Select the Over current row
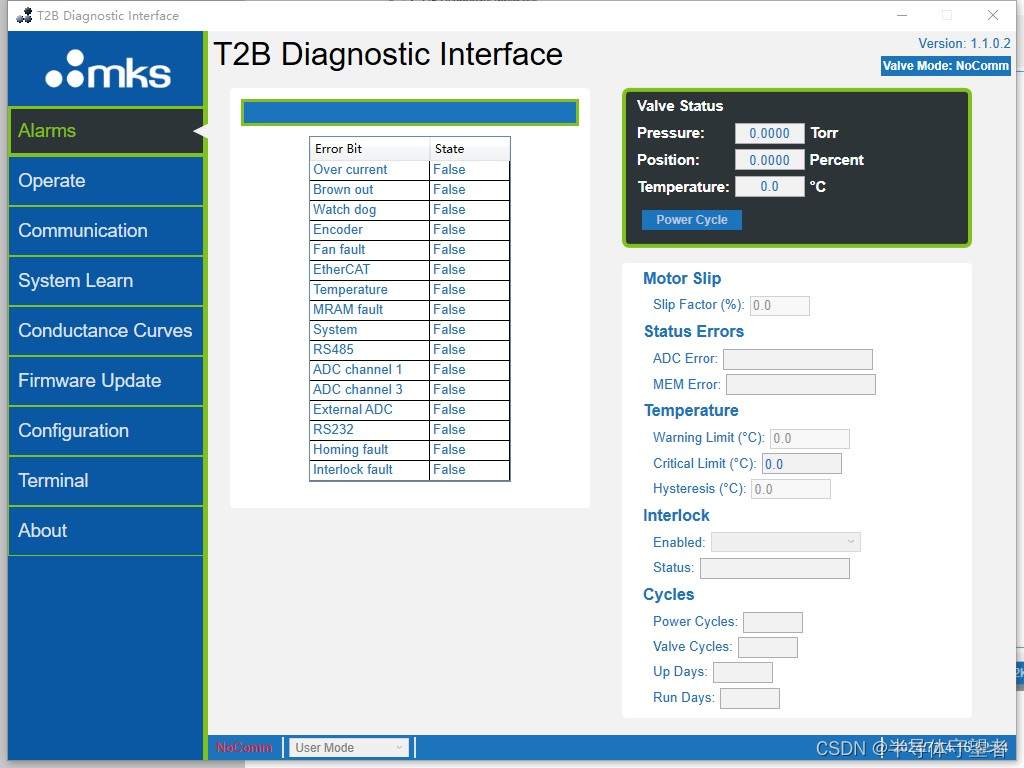 409,170
